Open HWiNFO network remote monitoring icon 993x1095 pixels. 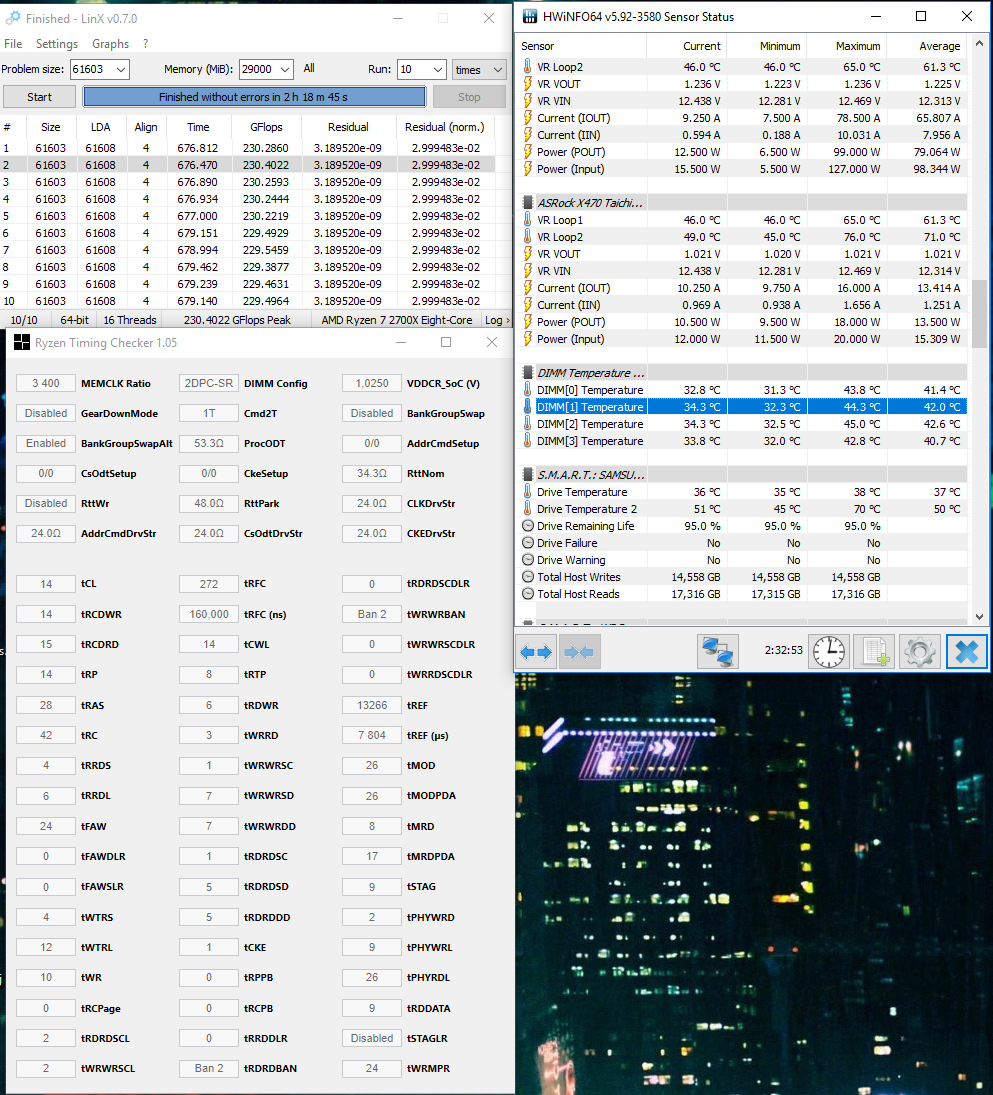pyautogui.click(x=717, y=652)
